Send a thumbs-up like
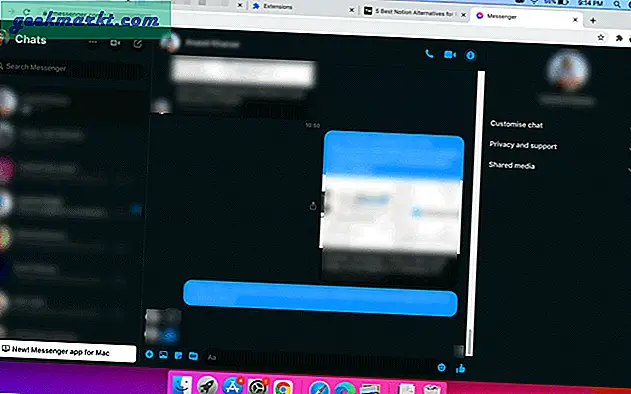This screenshot has height=394, width=631. point(461,368)
